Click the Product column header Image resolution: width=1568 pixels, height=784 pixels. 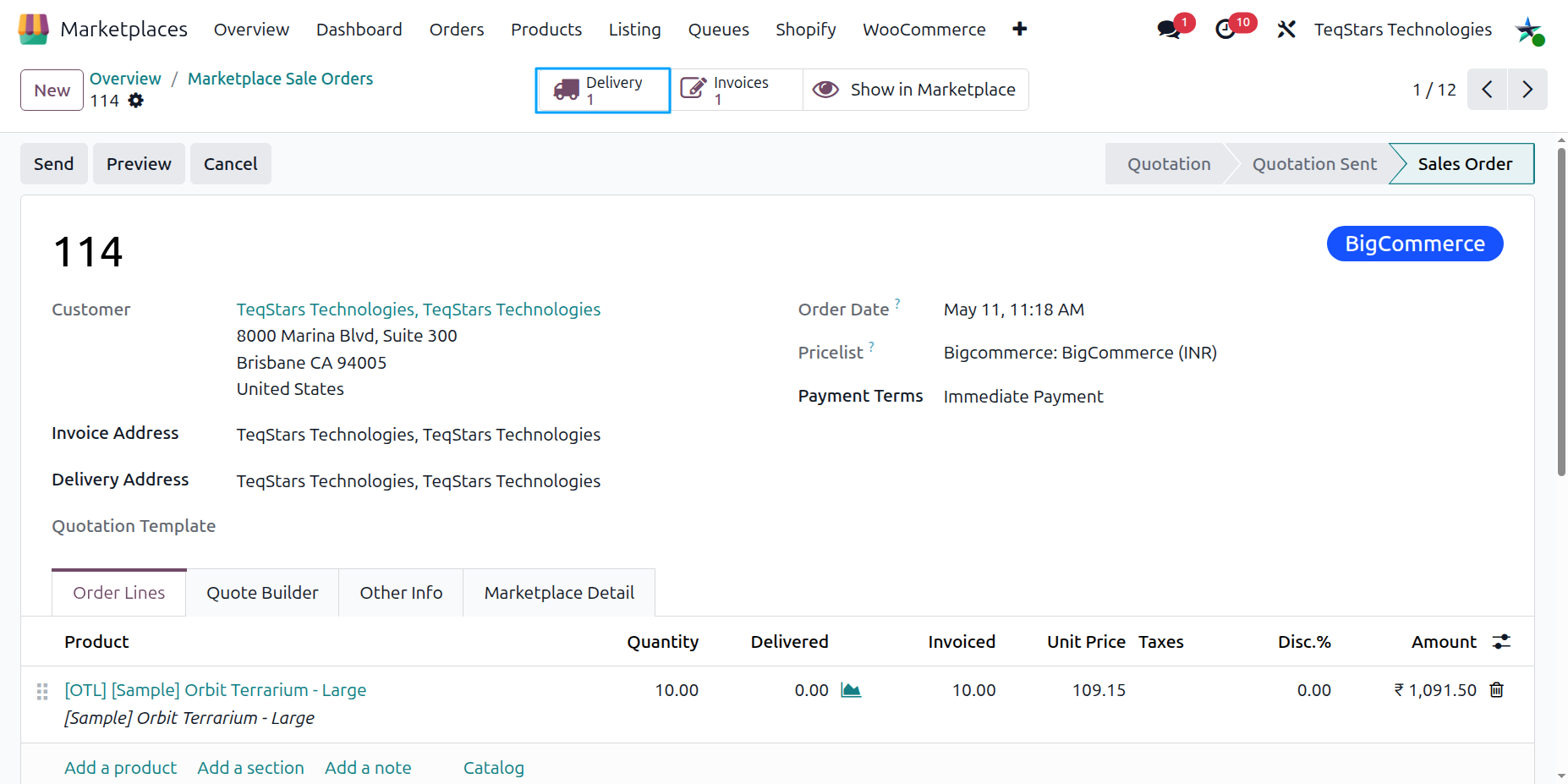tap(96, 642)
